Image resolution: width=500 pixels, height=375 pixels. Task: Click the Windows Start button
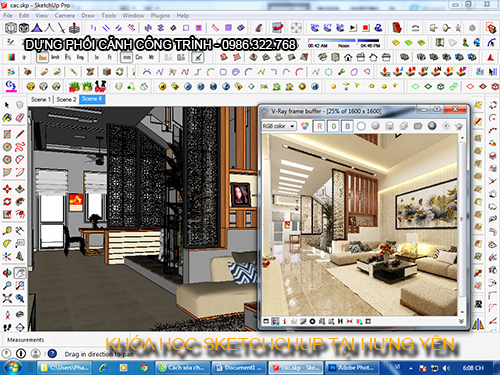coord(12,368)
